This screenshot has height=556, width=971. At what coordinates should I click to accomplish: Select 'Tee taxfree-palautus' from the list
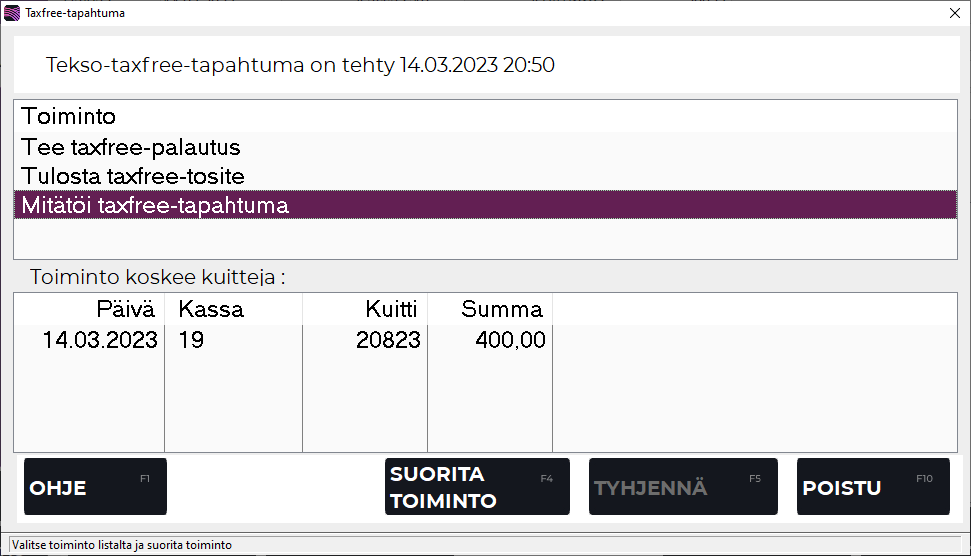[131, 147]
